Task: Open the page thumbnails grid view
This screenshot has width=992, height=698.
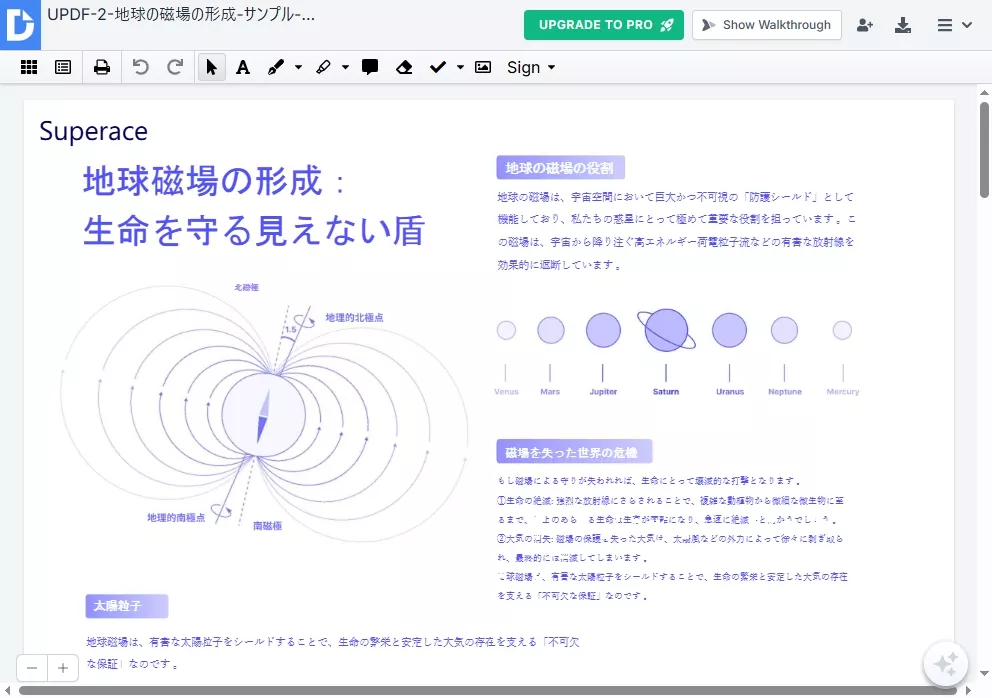Action: (x=29, y=67)
